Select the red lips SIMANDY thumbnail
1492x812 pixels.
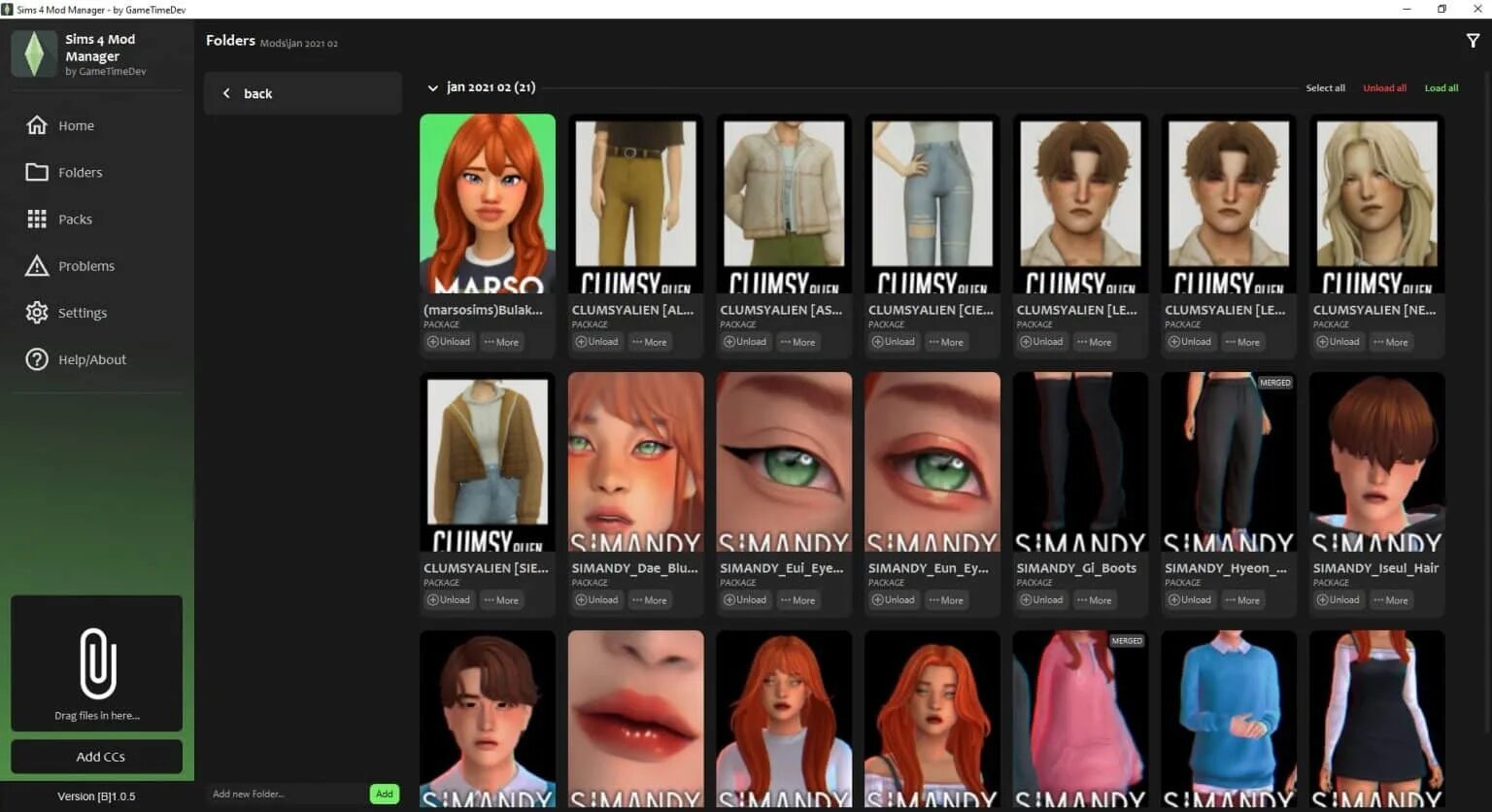click(x=636, y=720)
